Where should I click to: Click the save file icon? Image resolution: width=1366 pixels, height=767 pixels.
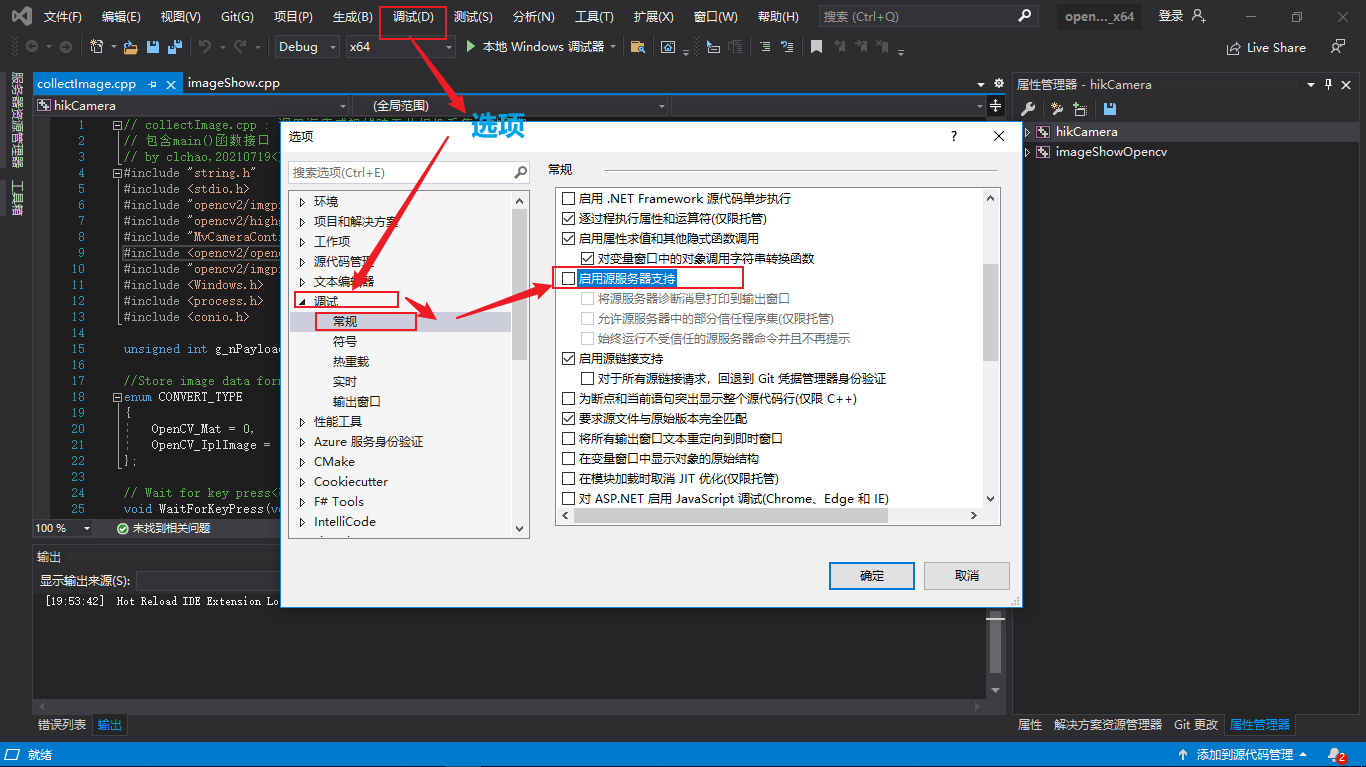[x=153, y=47]
